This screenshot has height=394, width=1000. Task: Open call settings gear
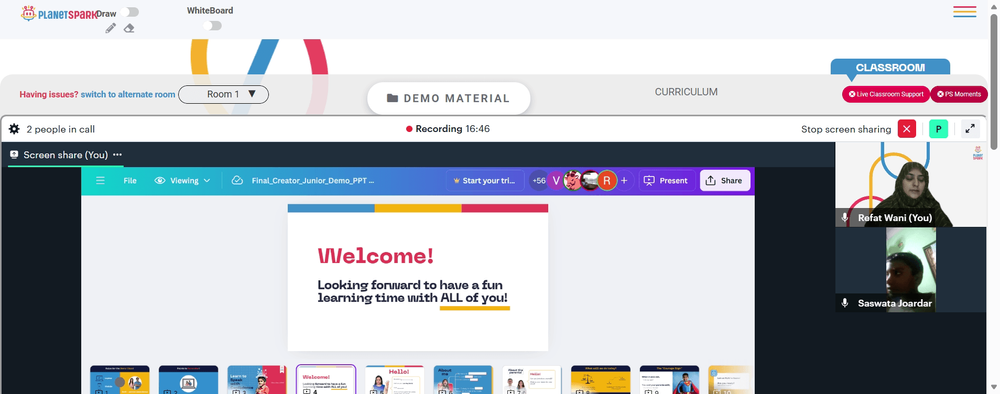[14, 129]
